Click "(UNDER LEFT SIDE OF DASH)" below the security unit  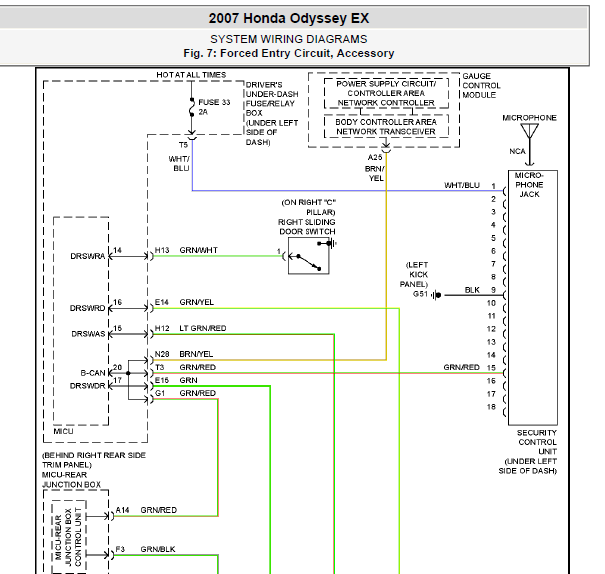[x=527, y=466]
